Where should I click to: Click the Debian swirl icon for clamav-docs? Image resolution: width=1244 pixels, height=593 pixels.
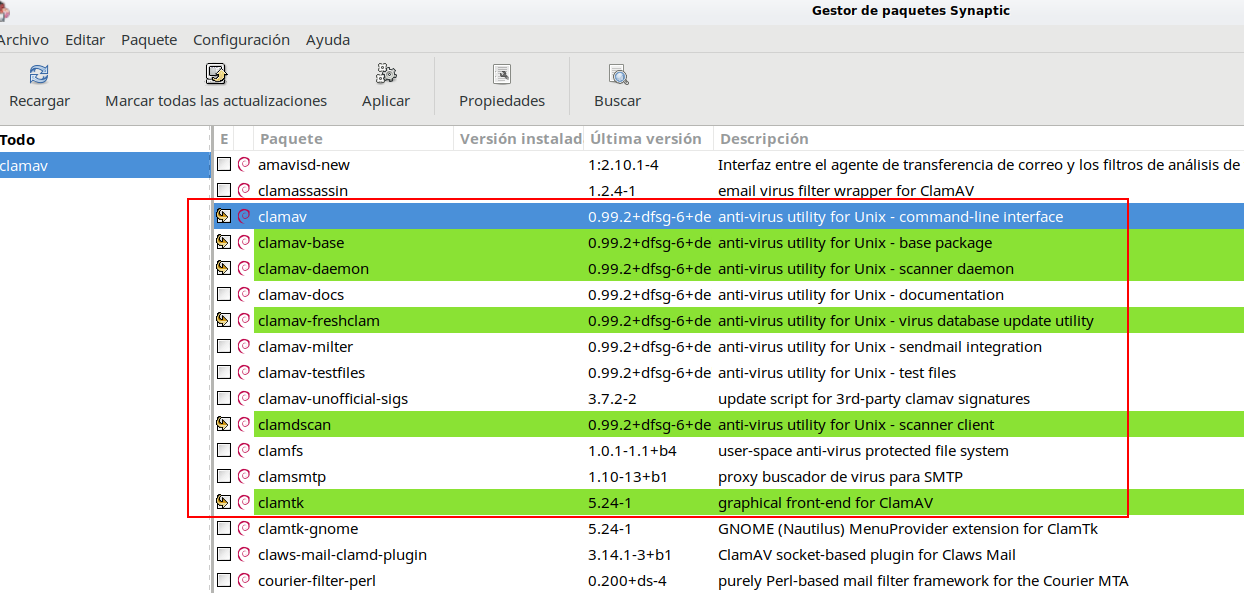[x=244, y=294]
